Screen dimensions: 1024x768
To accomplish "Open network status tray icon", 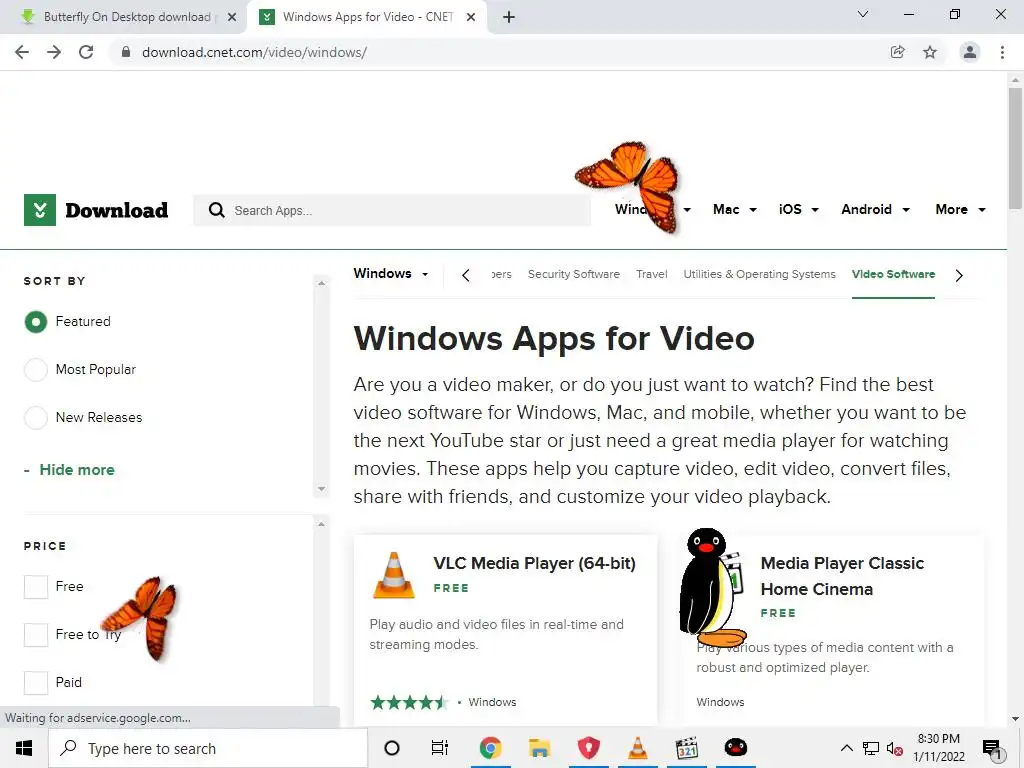I will pyautogui.click(x=871, y=748).
